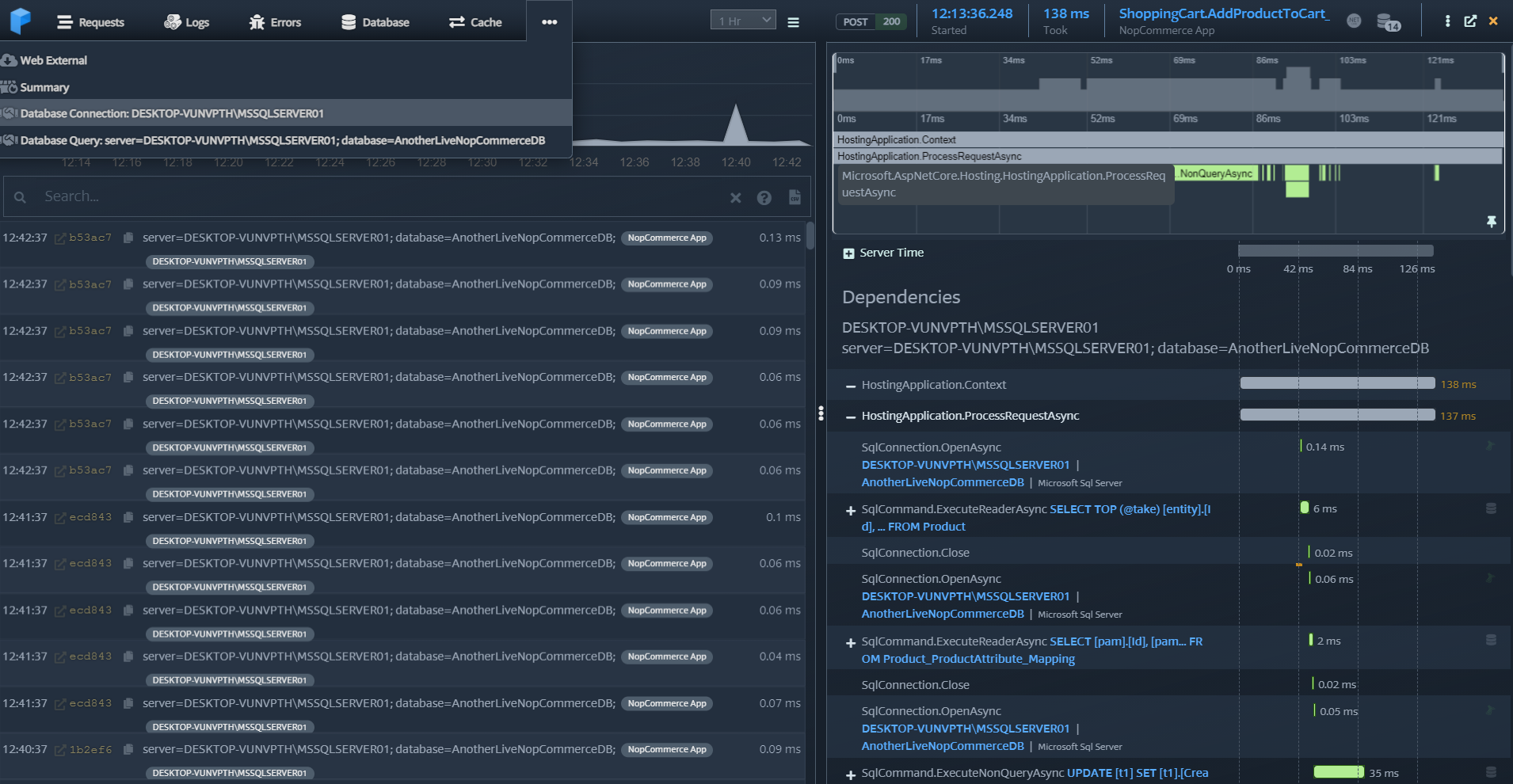The width and height of the screenshot is (1513, 784).
Task: Select the 12:41:37 query row taking 0.07 ms
Action: point(402,710)
